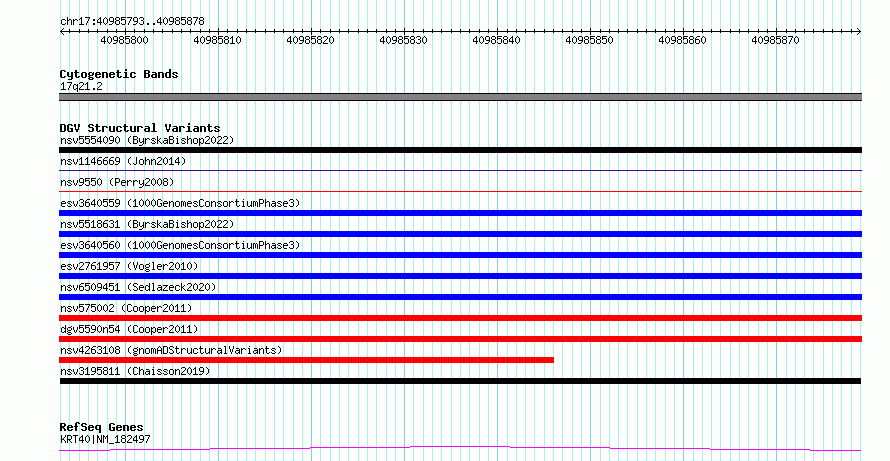890x461 pixels.
Task: Select the red dgv5590n54 variant bar
Action: 460,339
